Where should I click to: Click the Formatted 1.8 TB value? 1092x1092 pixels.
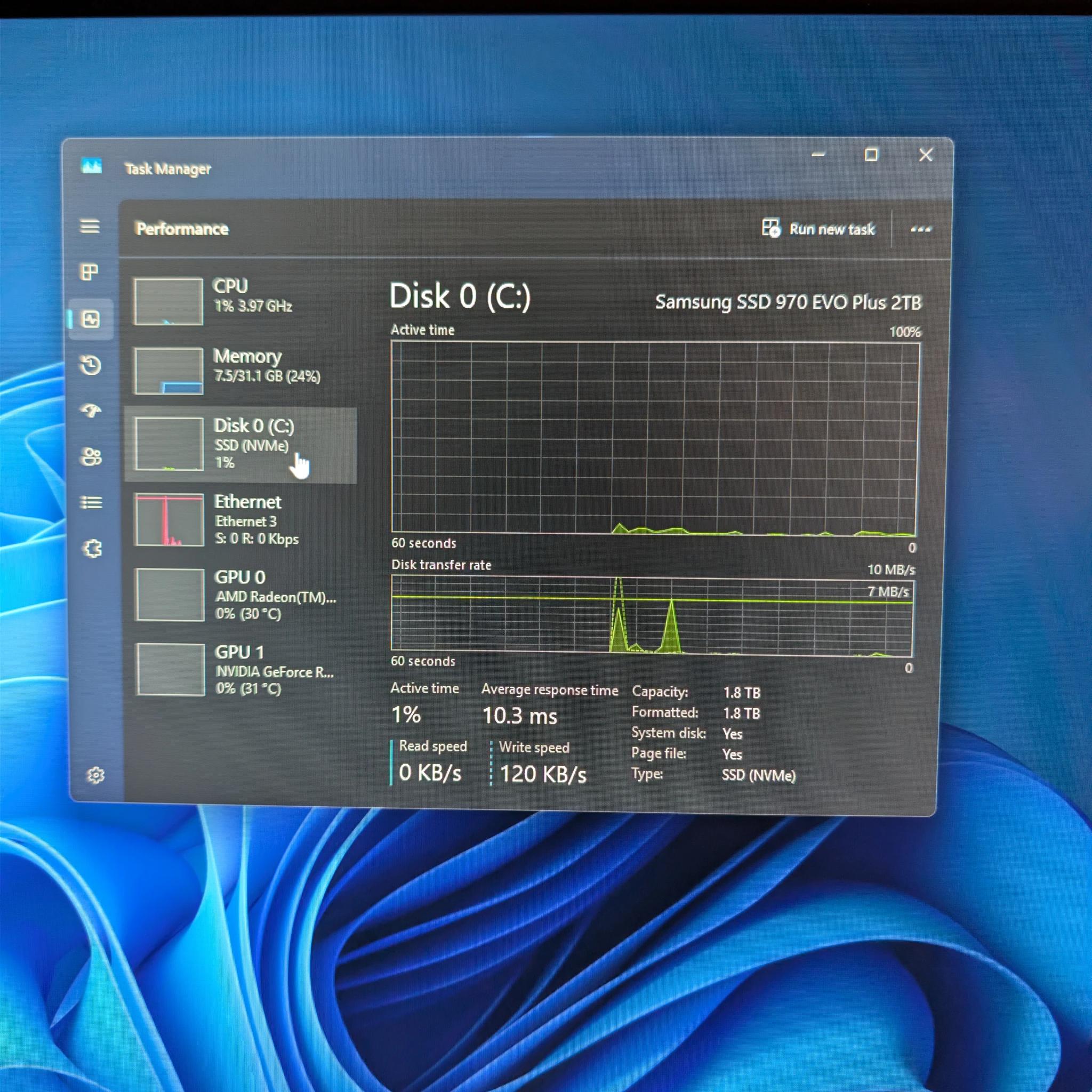tap(742, 713)
